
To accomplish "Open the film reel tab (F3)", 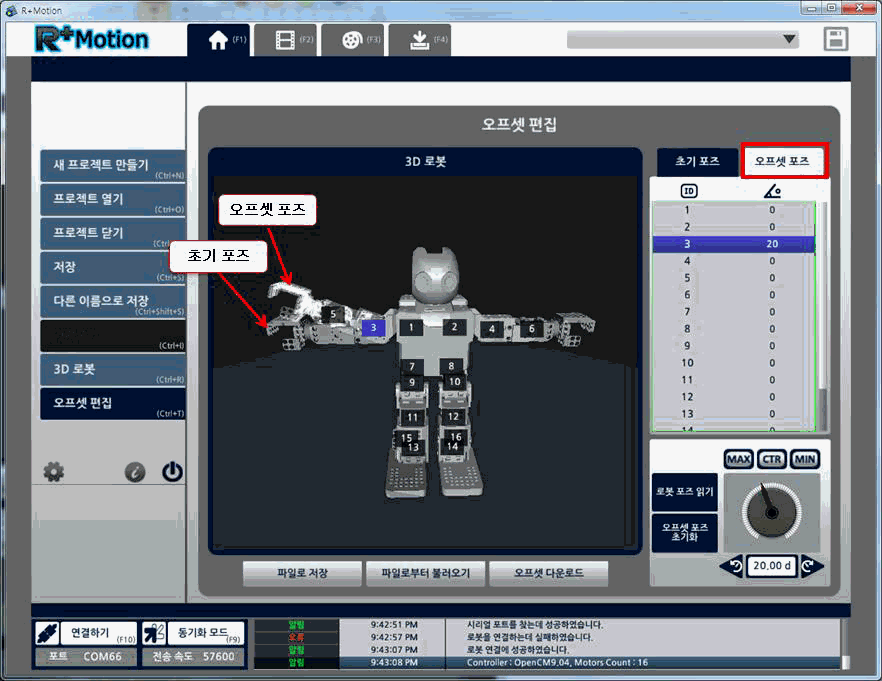I will point(352,40).
